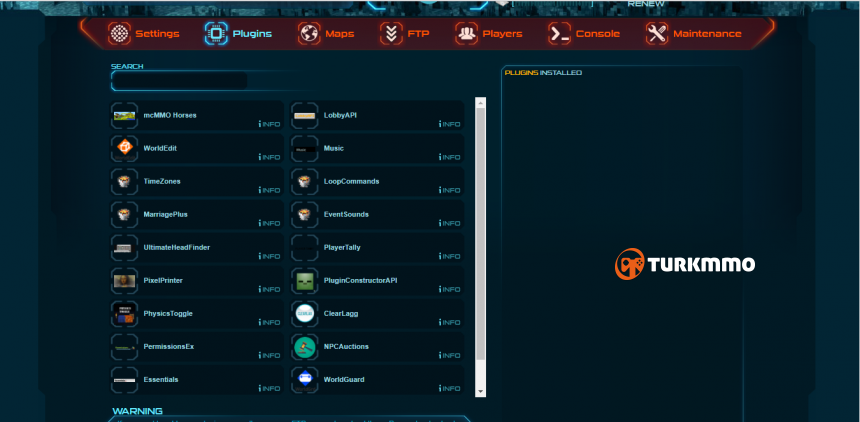Image resolution: width=860 pixels, height=422 pixels.
Task: Click into the plugin search field
Action: [179, 81]
